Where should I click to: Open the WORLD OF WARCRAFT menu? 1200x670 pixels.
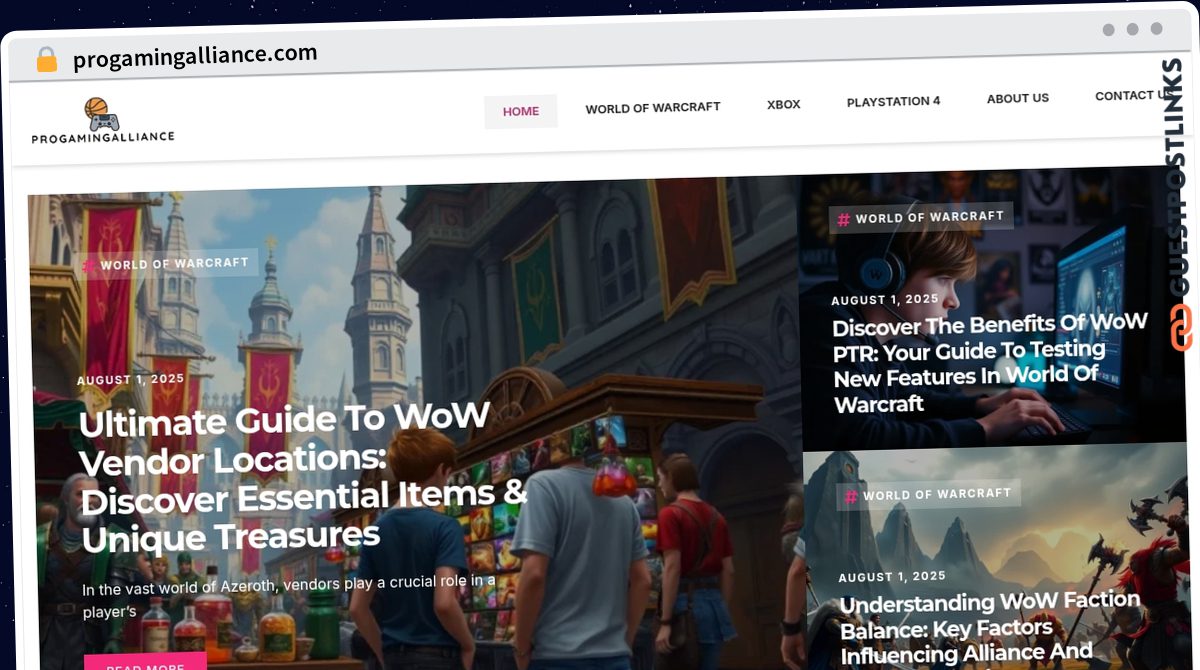653,107
